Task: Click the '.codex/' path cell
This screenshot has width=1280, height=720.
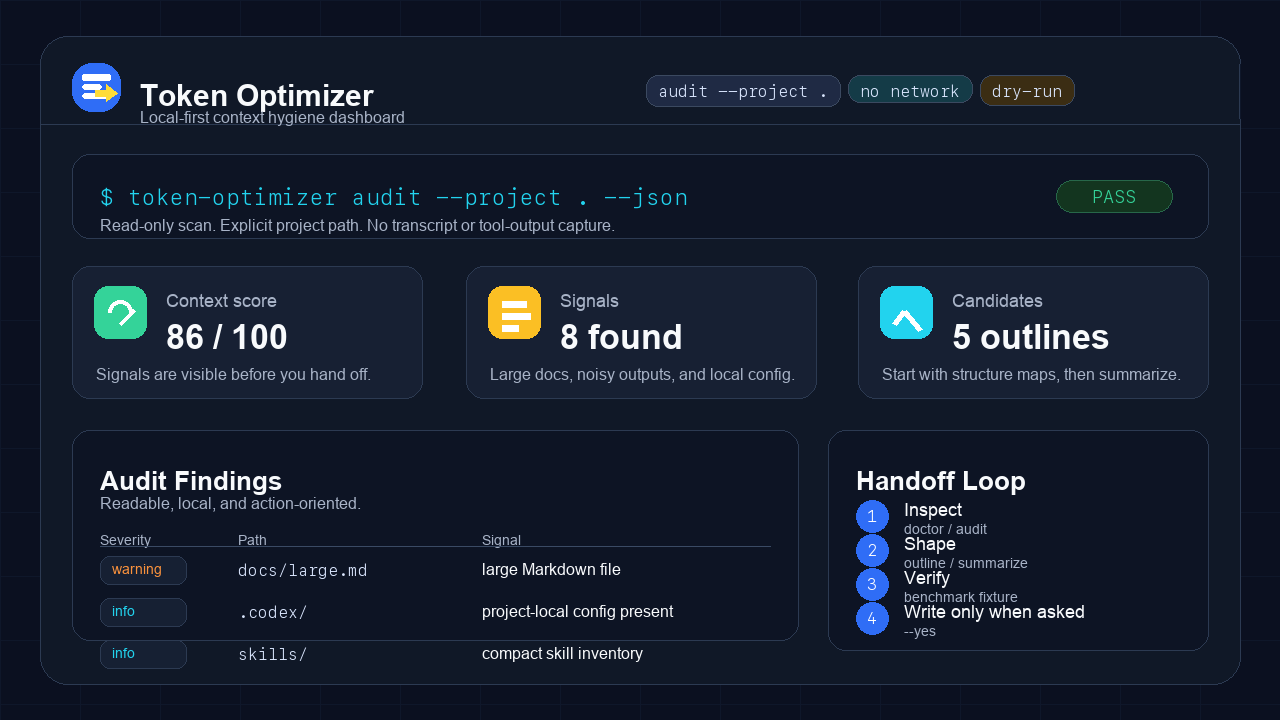Action: point(273,613)
